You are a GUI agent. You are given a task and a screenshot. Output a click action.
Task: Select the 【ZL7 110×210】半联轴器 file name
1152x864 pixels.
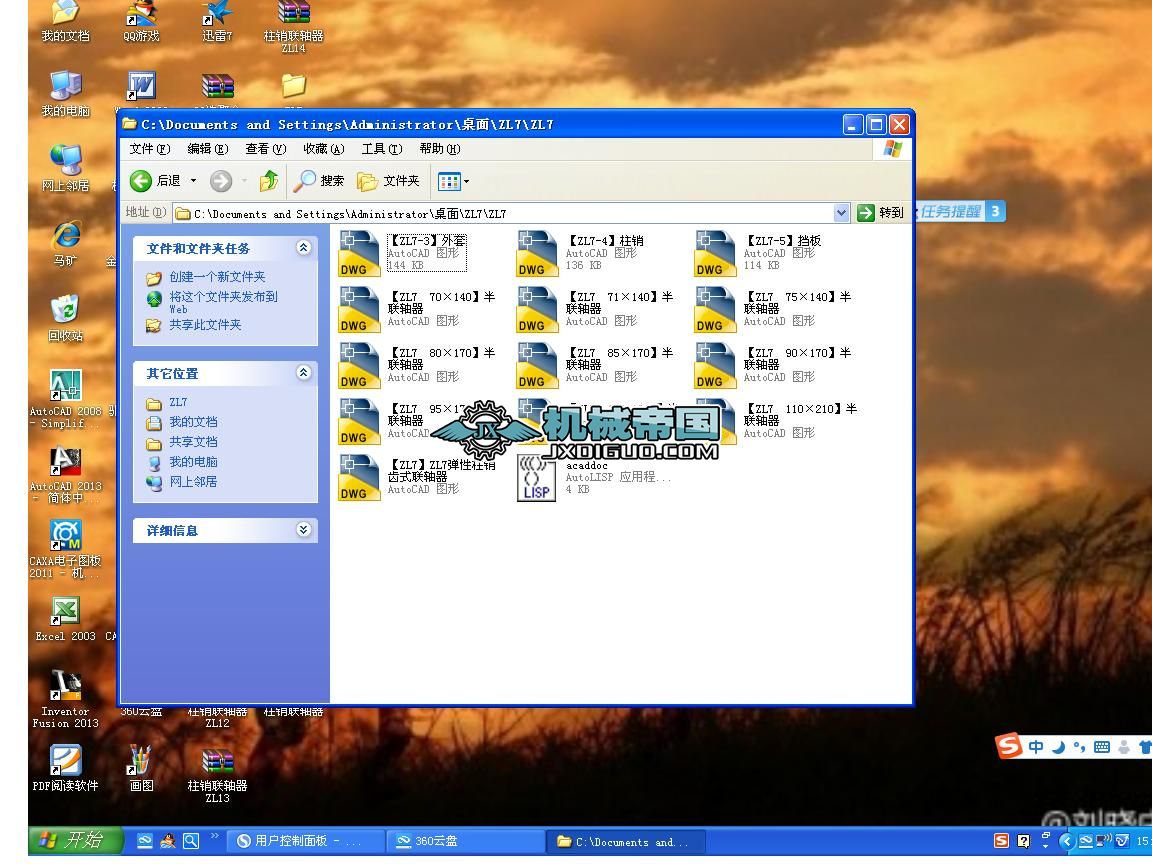click(x=800, y=415)
